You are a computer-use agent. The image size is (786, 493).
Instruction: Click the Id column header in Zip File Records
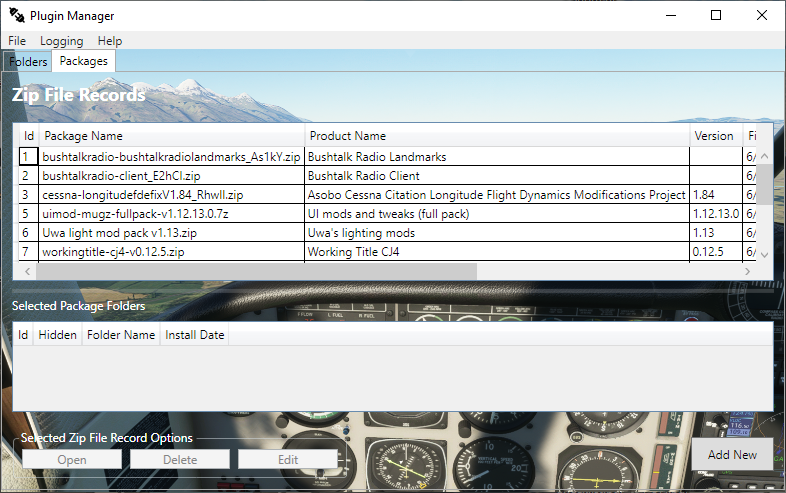(29, 136)
